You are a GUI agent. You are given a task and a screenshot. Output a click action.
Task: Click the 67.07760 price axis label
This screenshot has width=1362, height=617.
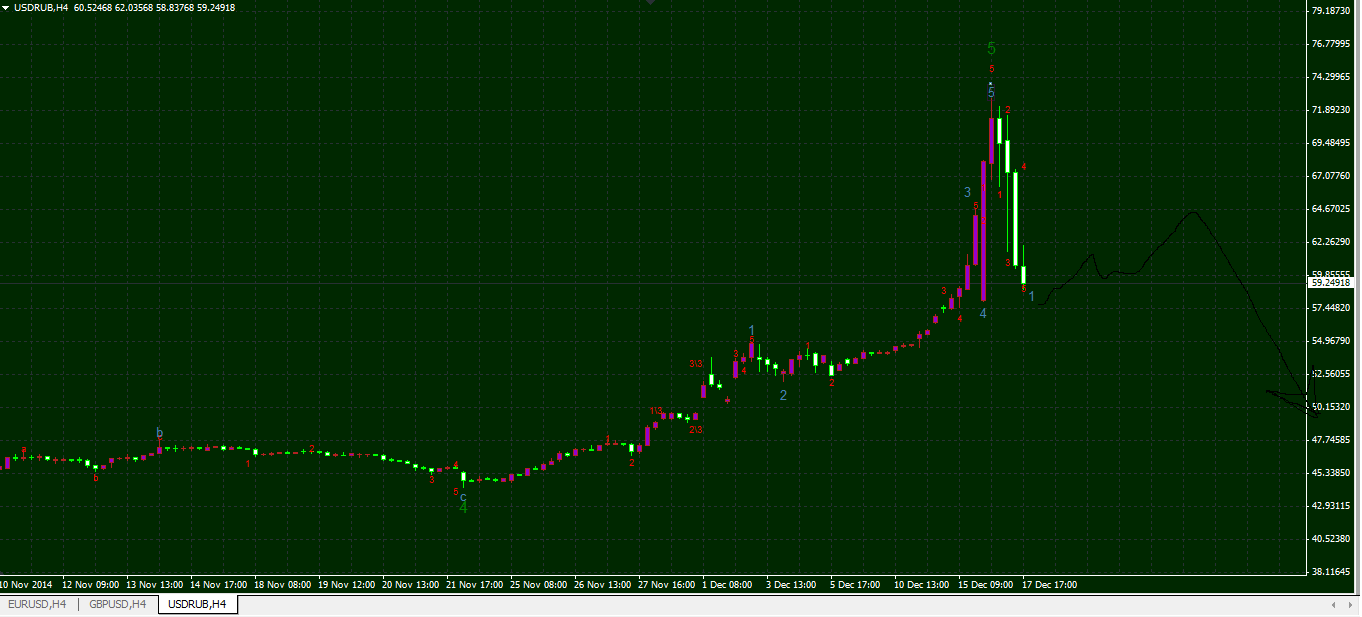(x=1332, y=176)
